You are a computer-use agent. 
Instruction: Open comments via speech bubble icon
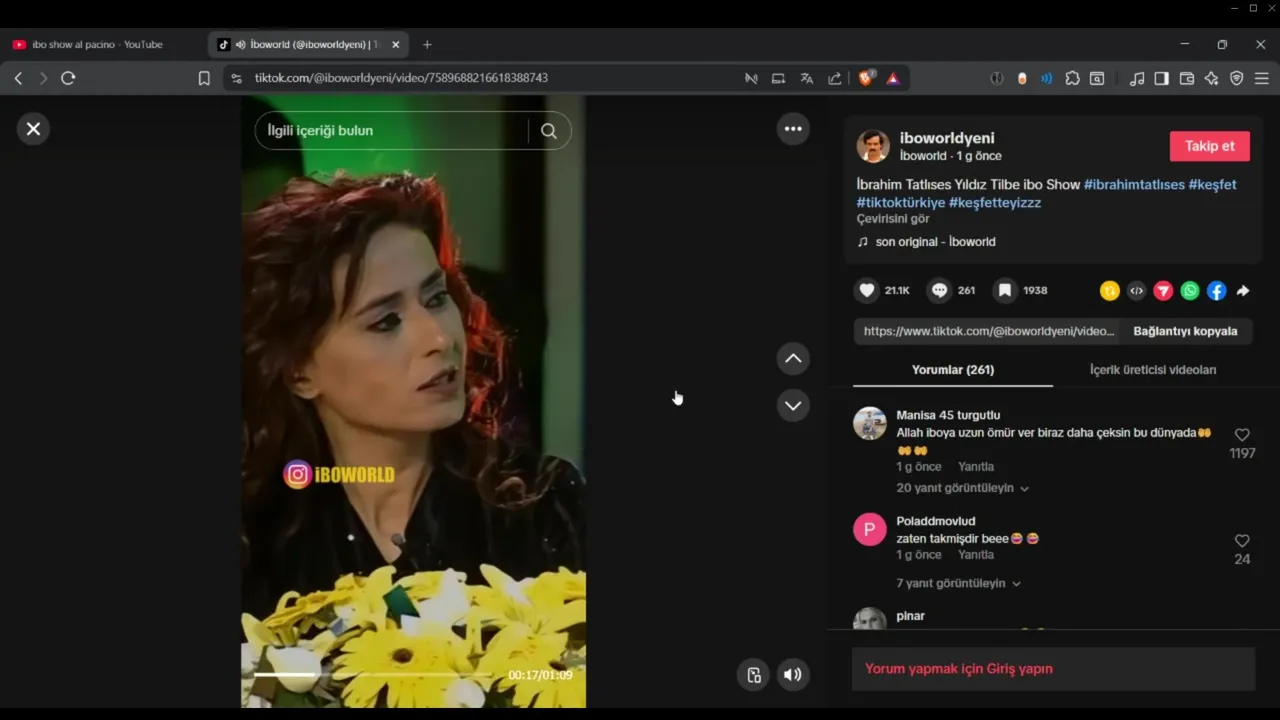click(x=939, y=290)
